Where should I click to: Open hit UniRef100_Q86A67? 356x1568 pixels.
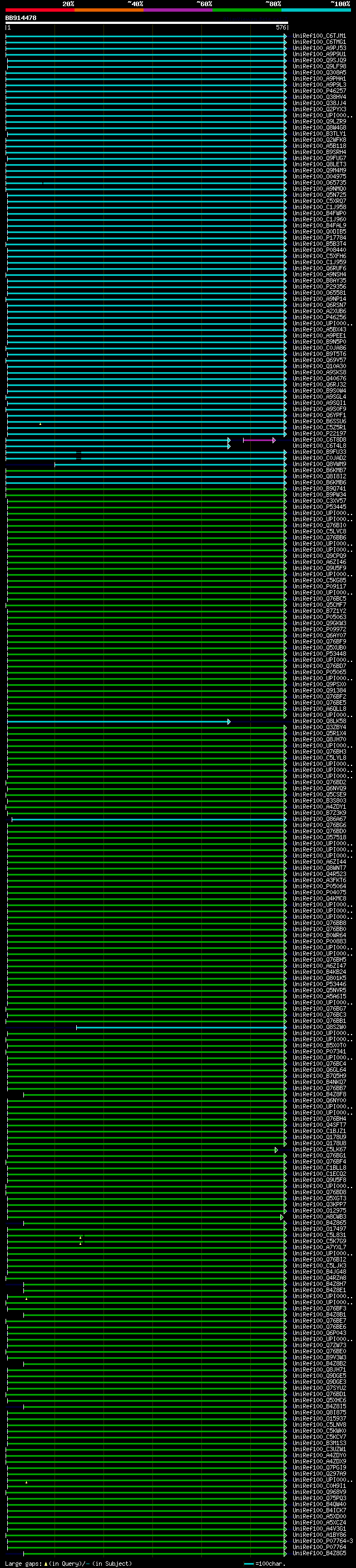click(x=319, y=819)
